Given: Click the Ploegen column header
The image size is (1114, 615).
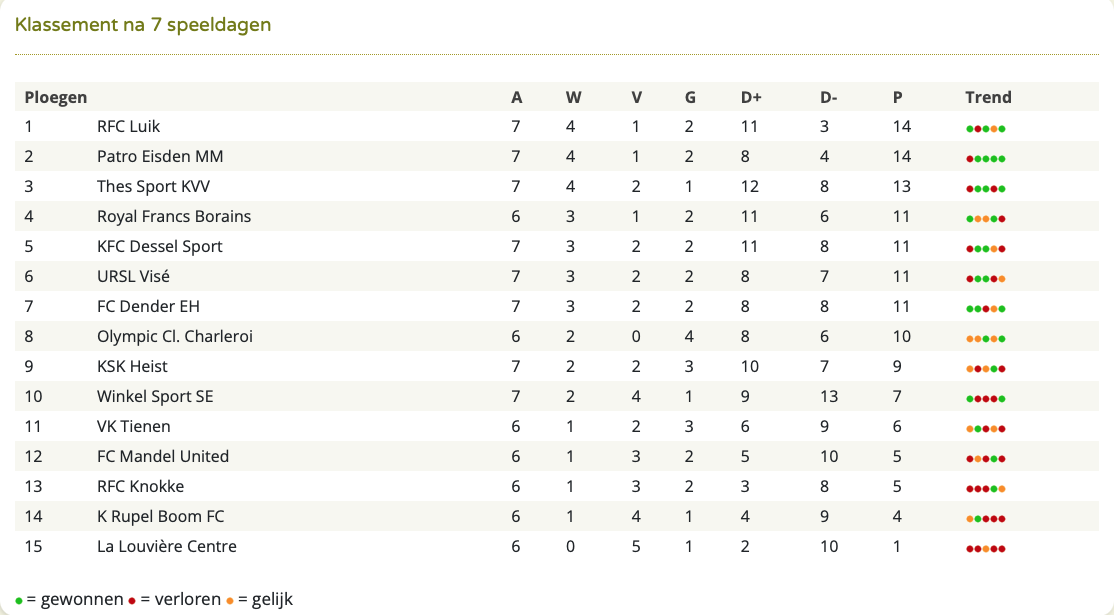Looking at the screenshot, I should [x=55, y=97].
